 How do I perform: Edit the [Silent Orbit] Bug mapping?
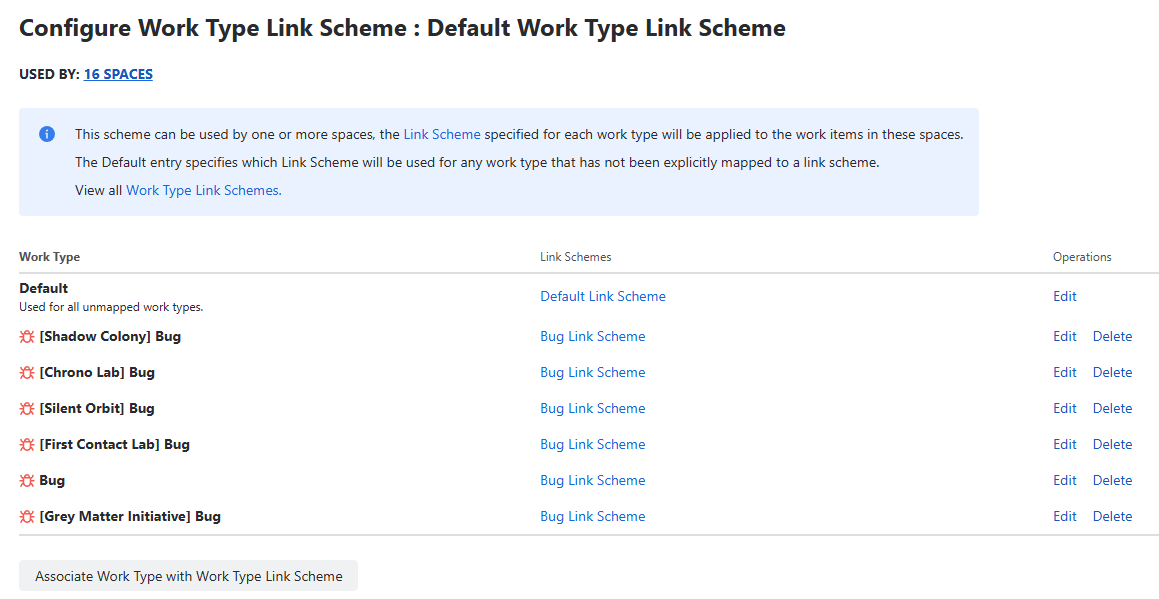(x=1064, y=408)
